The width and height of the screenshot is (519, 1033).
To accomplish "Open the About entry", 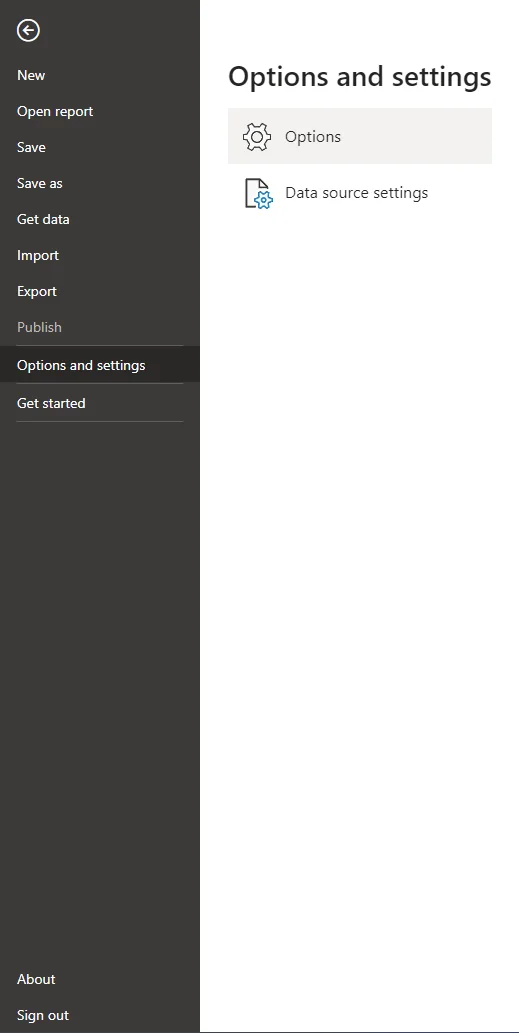I will click(36, 979).
